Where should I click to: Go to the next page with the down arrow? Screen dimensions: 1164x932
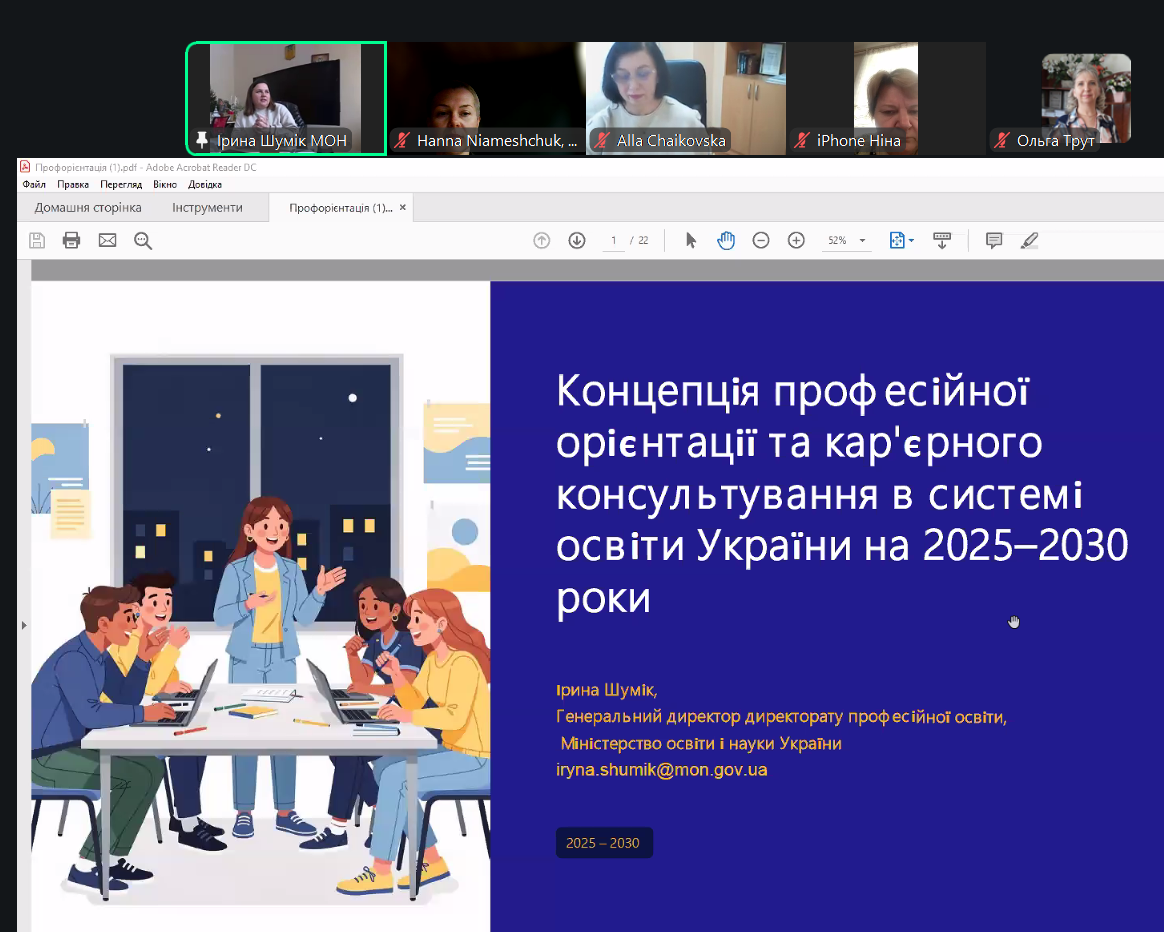pos(577,240)
